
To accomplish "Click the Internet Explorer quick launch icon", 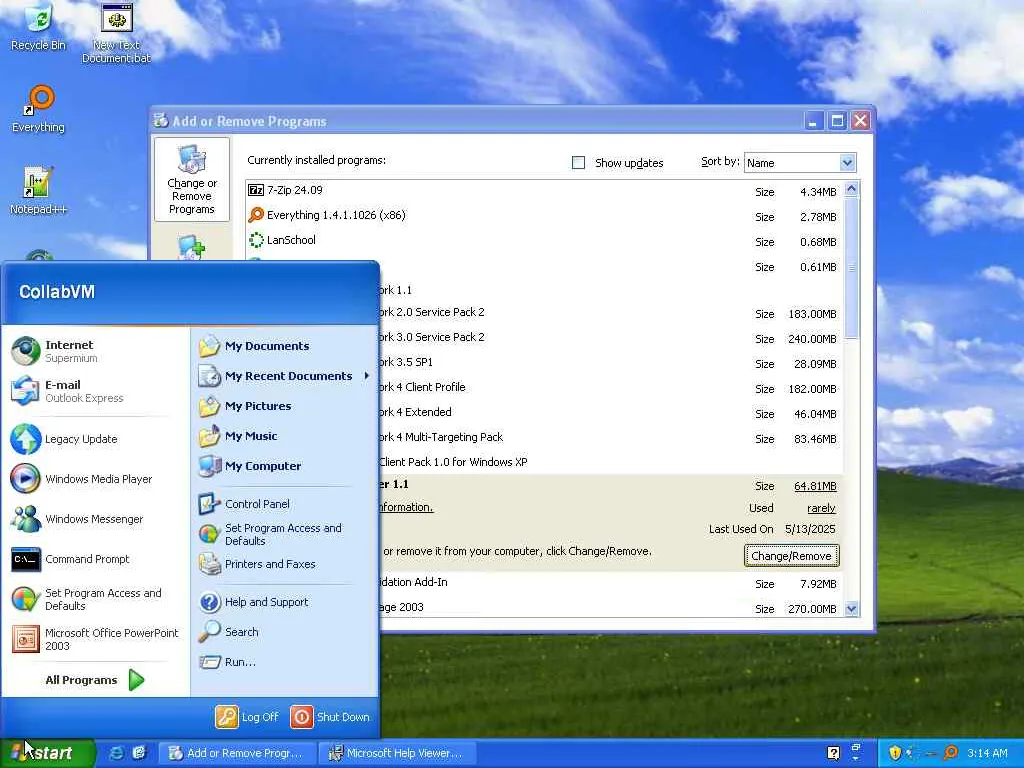I will coord(116,753).
